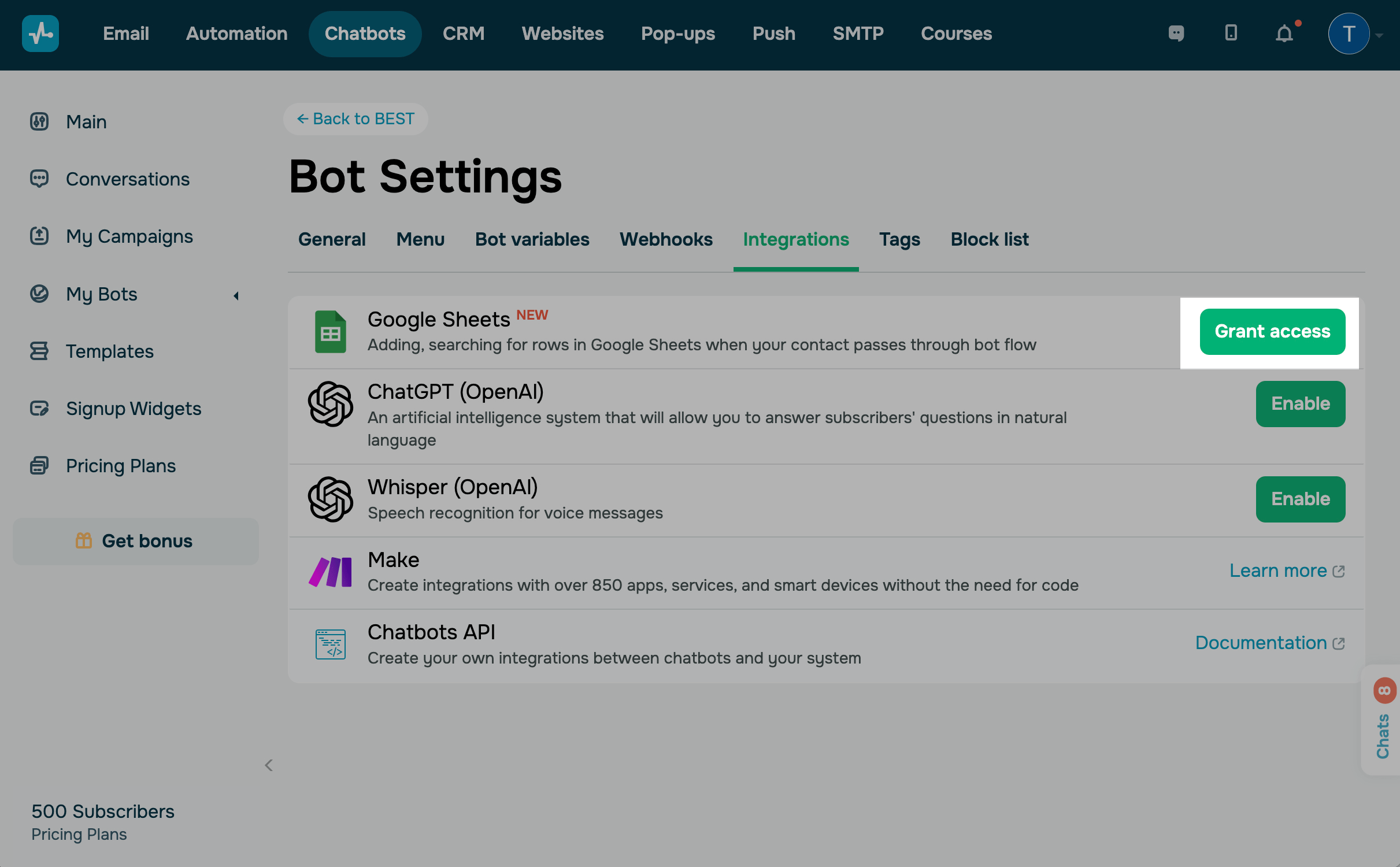Open the CRM top menu item
This screenshot has width=1400, height=867.
[463, 34]
